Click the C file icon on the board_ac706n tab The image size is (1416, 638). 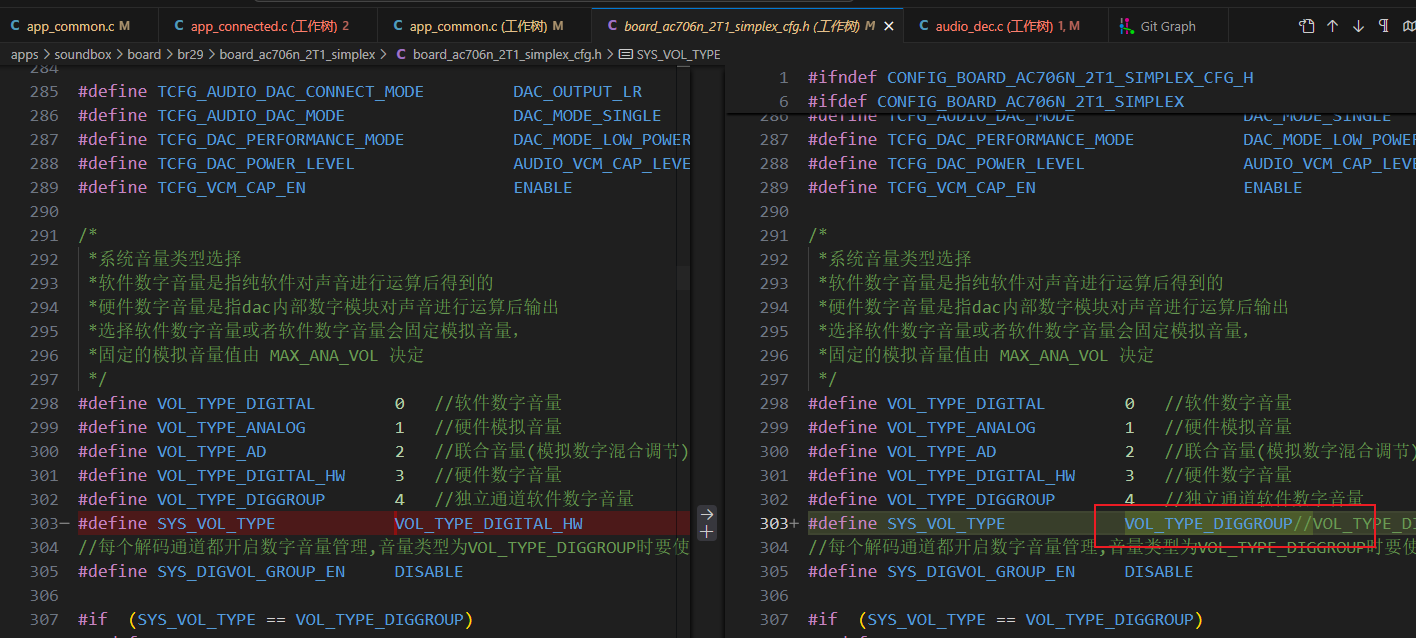coord(612,26)
